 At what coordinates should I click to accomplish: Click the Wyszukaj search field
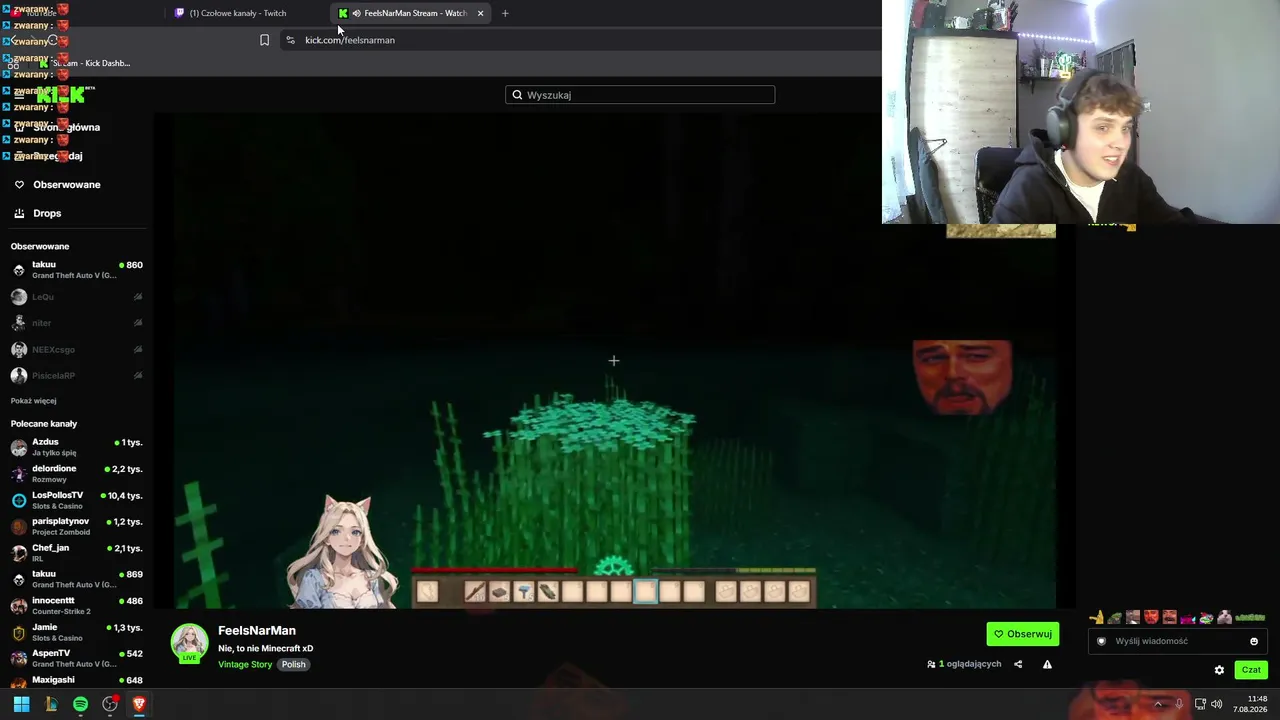(640, 95)
